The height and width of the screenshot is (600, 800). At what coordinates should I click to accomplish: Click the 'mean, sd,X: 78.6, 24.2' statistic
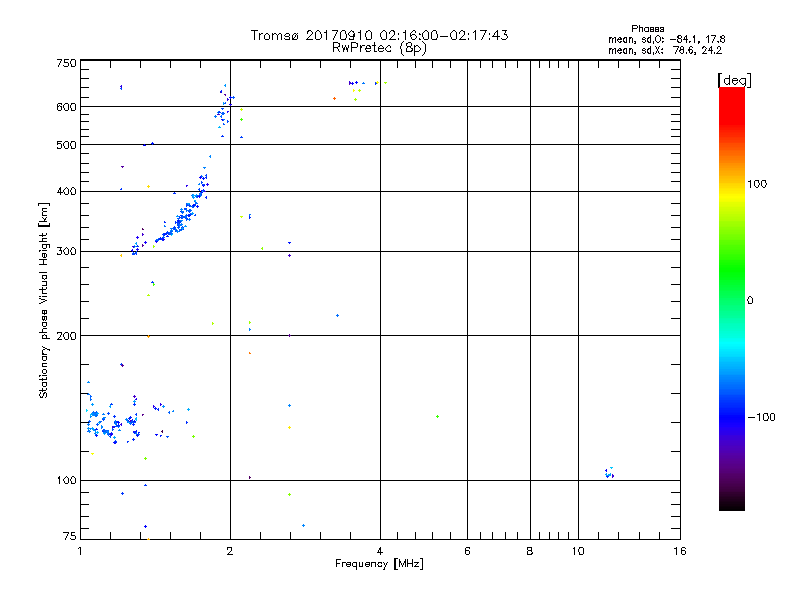(665, 50)
